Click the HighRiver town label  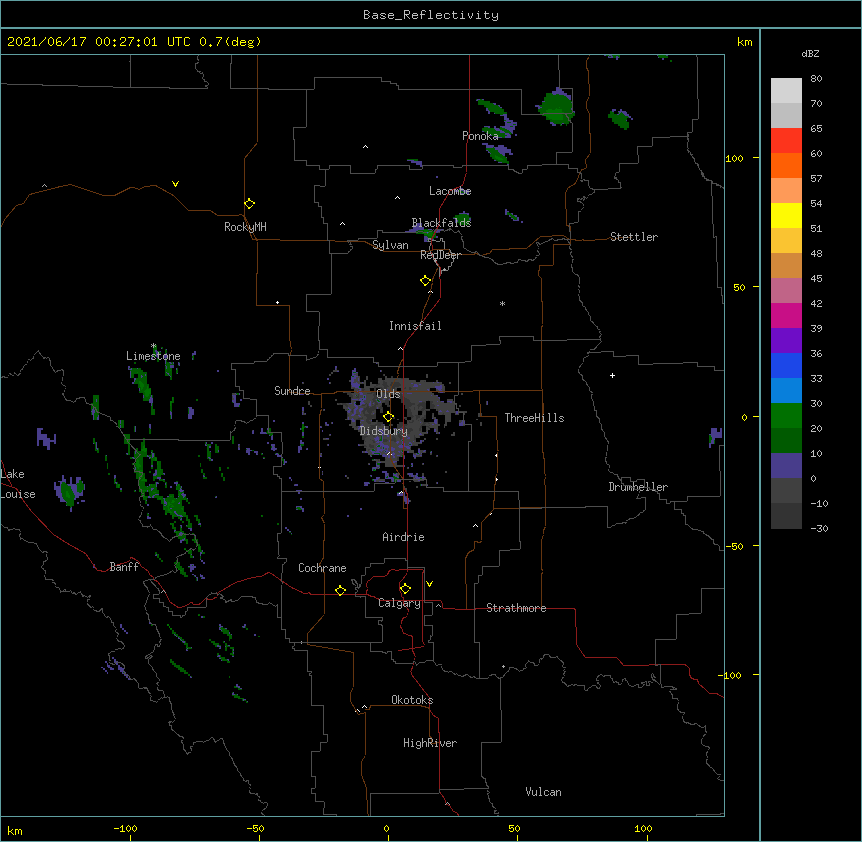coord(430,743)
